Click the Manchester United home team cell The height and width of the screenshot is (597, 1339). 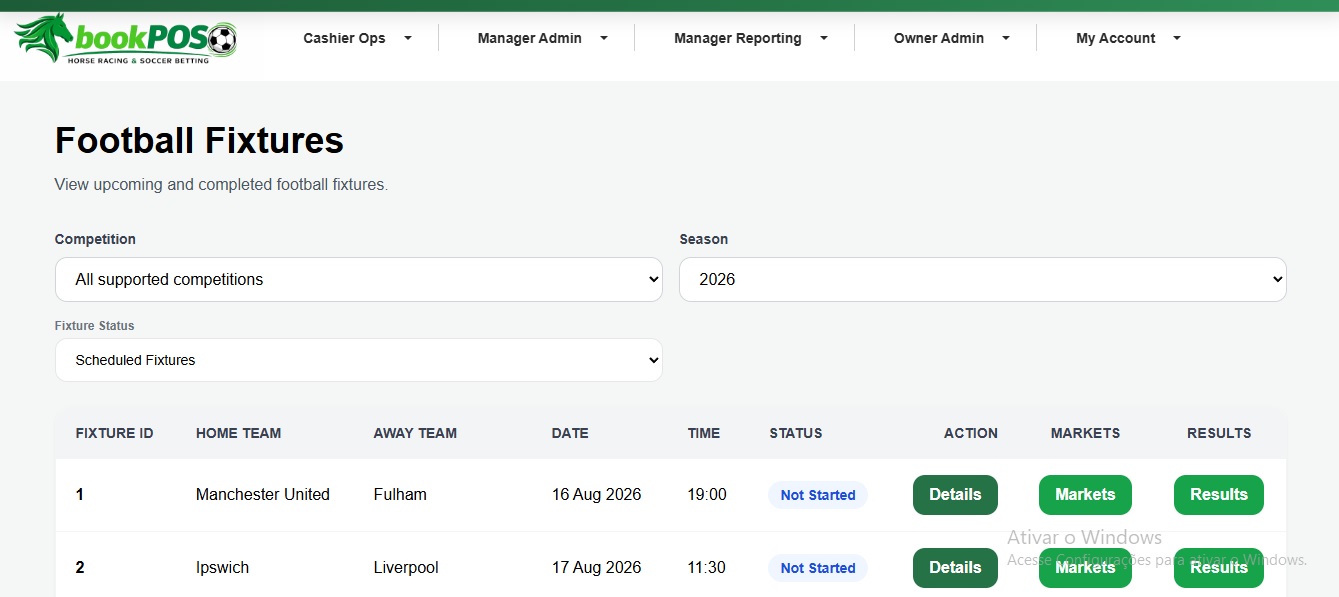[263, 494]
